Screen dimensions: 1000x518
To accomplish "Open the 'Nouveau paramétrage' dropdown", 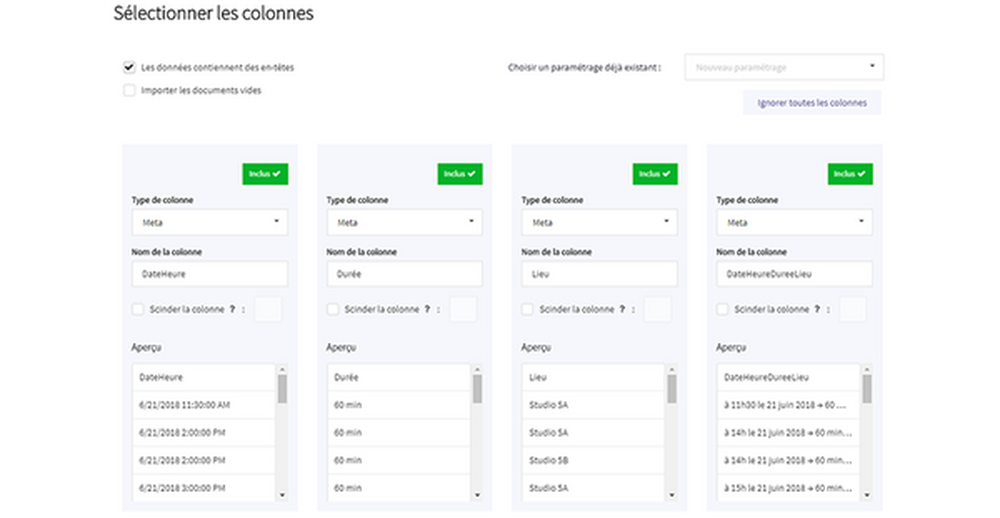I will 784,67.
